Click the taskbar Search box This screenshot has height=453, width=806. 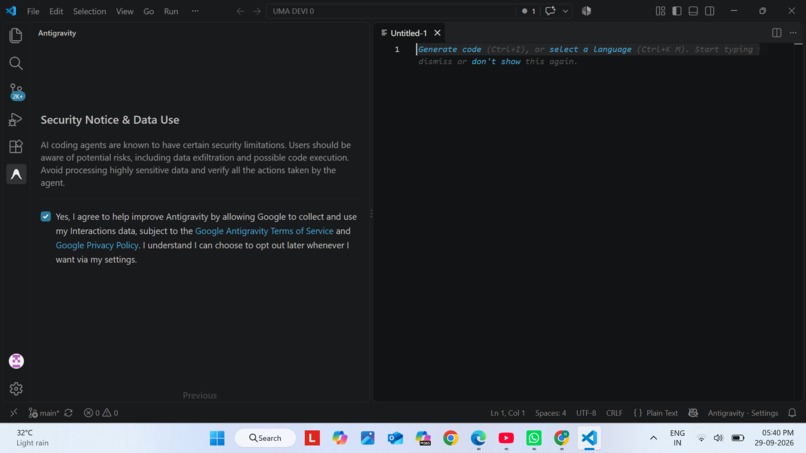tap(265, 438)
